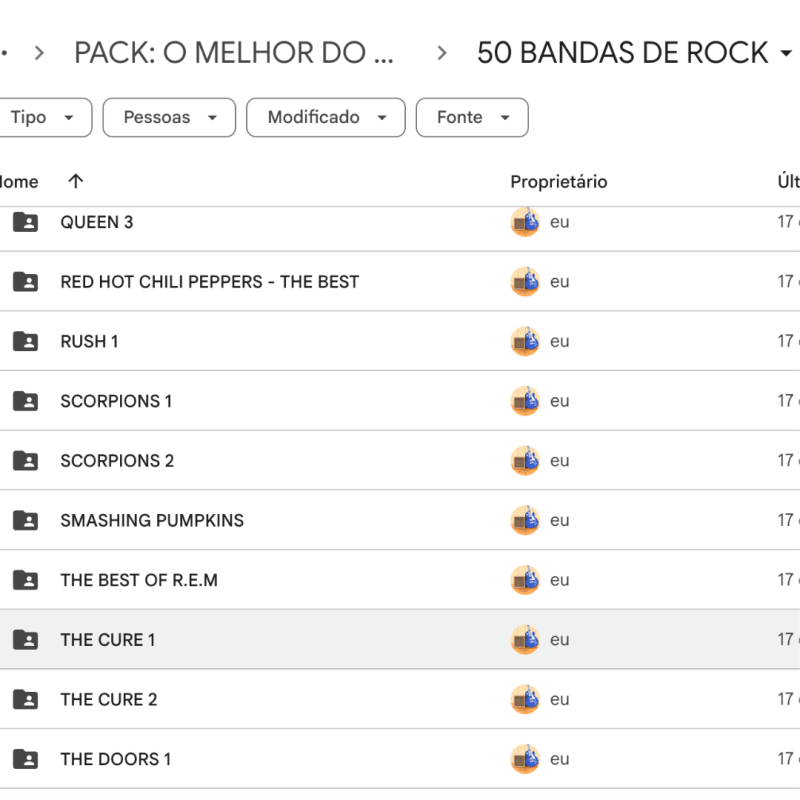Click owner avatar in THE CURE 1 row
This screenshot has height=800, width=800.
(x=525, y=640)
